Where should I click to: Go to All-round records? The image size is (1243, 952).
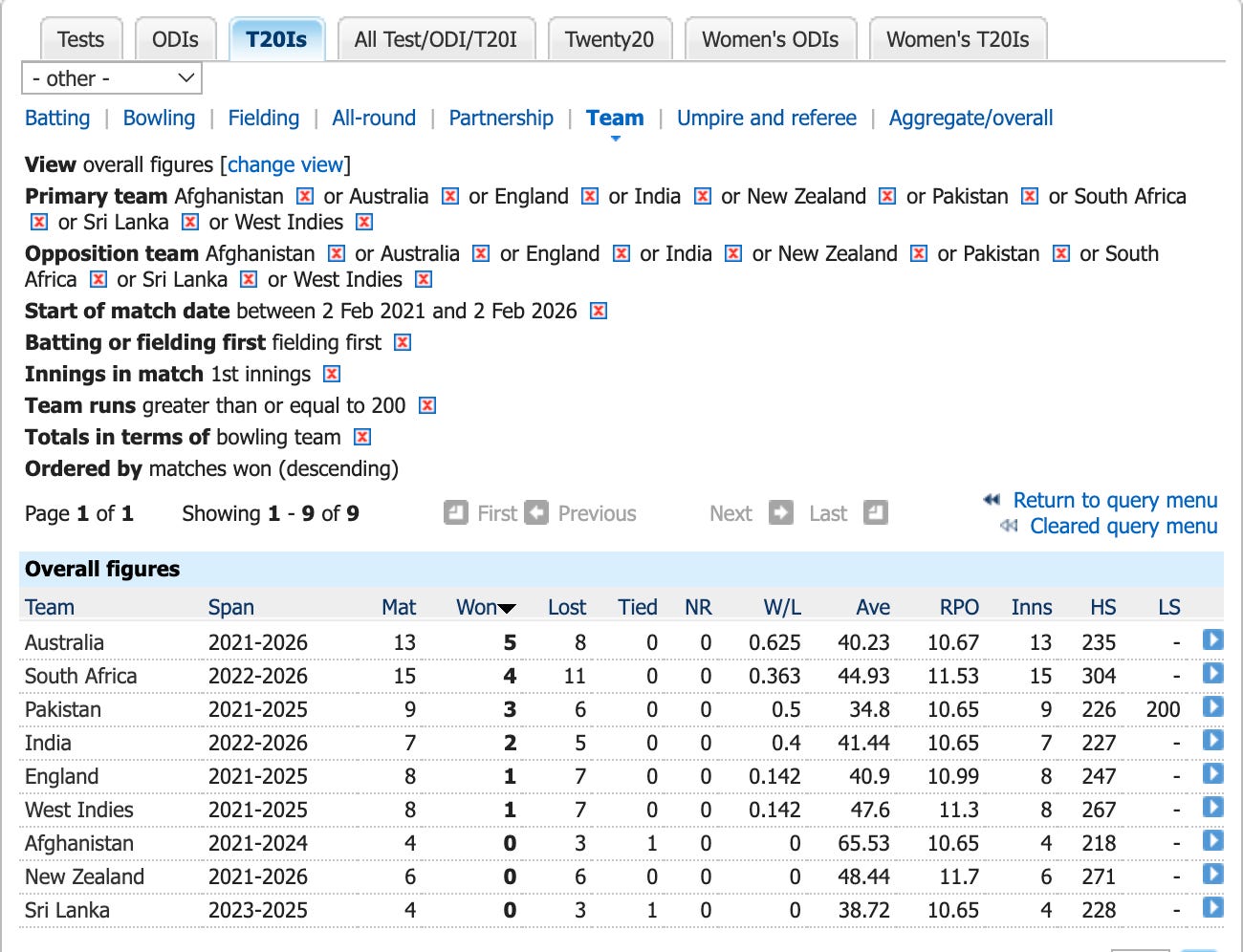[x=374, y=118]
